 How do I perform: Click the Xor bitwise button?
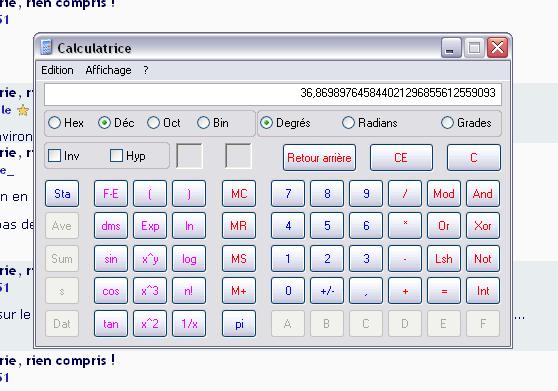483,226
